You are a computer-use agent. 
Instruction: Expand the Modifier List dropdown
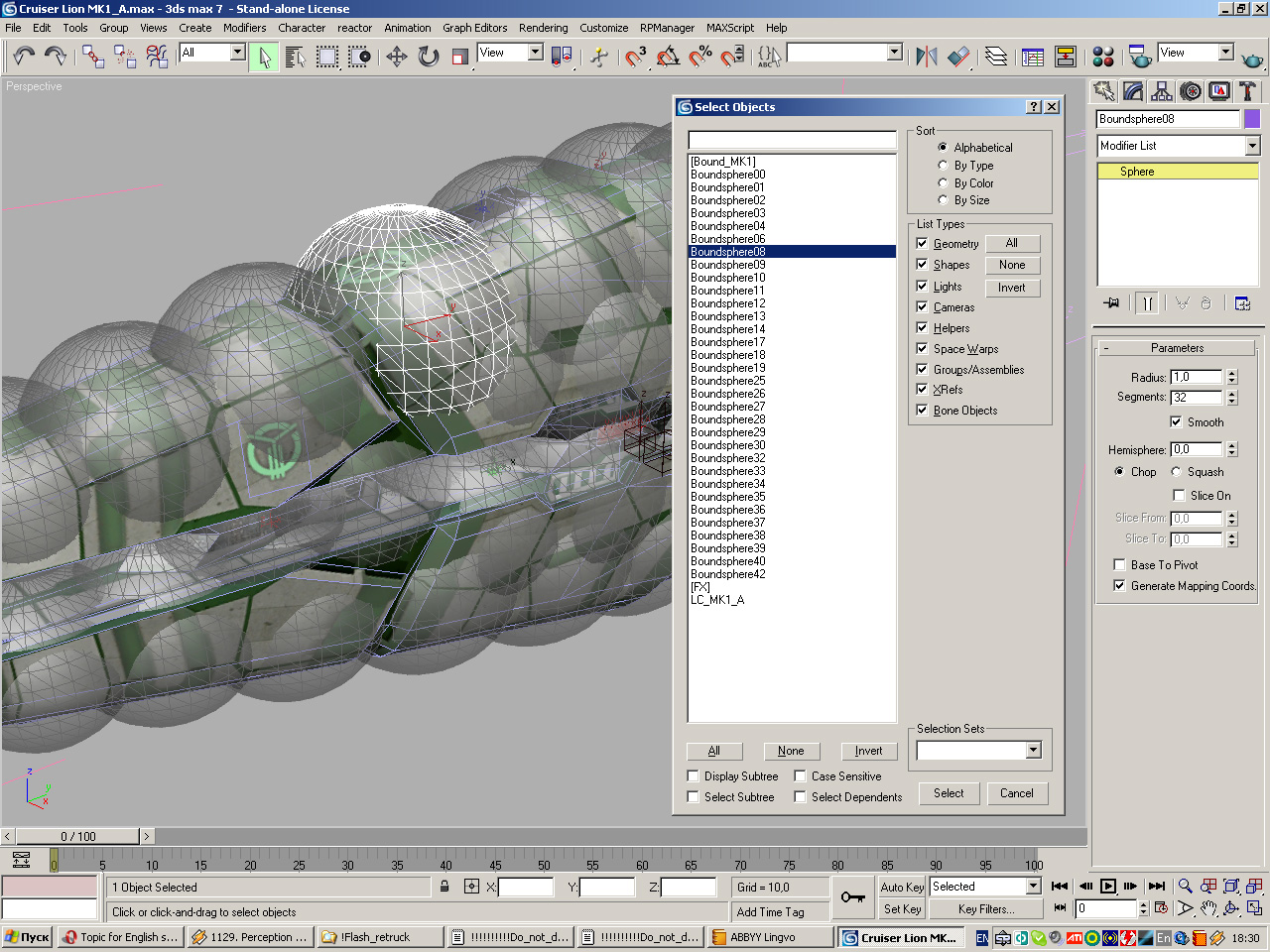coord(1252,146)
